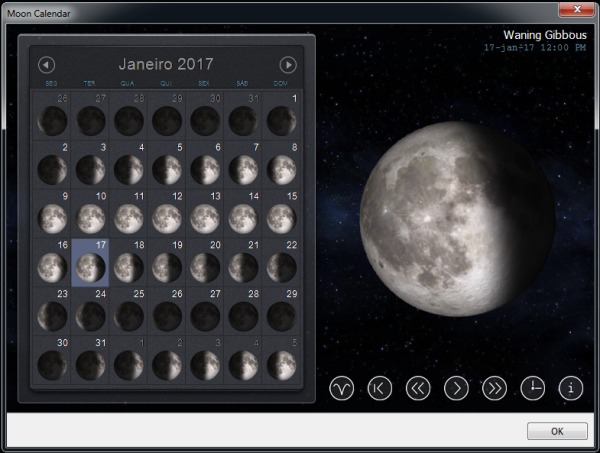Click the double-left rewind arrows icon

(418, 389)
